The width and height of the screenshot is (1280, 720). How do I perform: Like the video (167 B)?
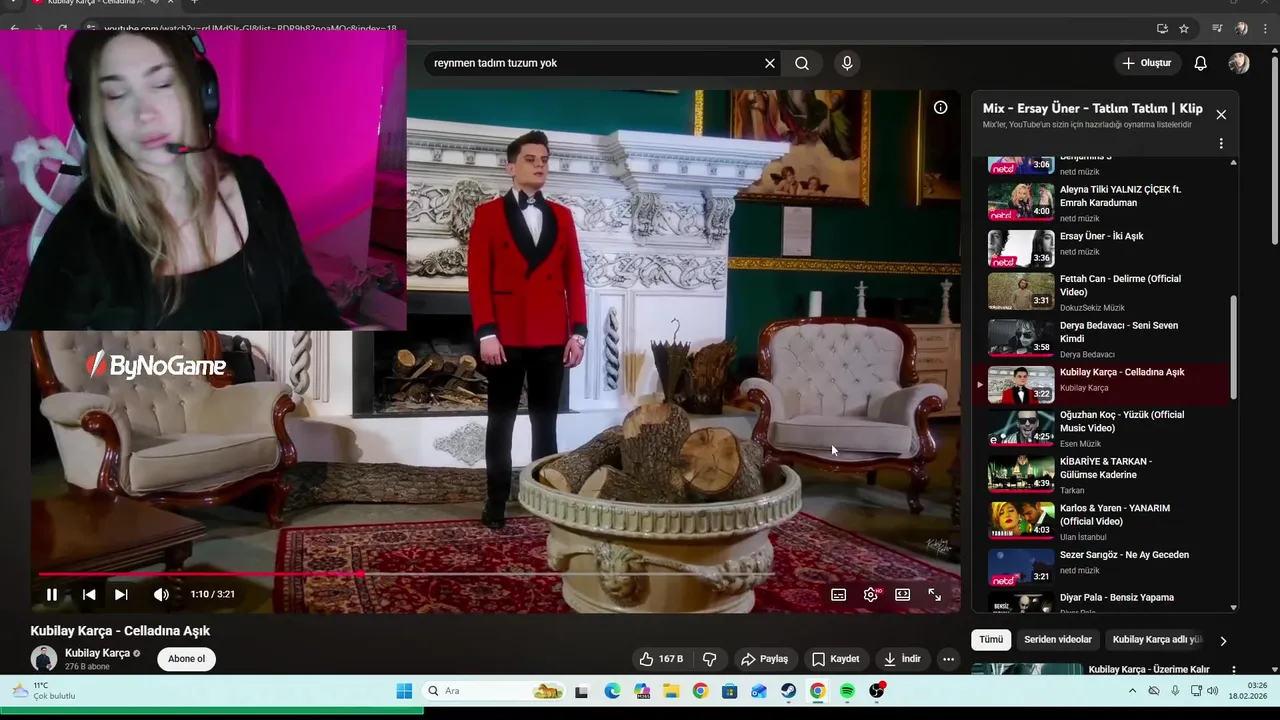tap(660, 659)
